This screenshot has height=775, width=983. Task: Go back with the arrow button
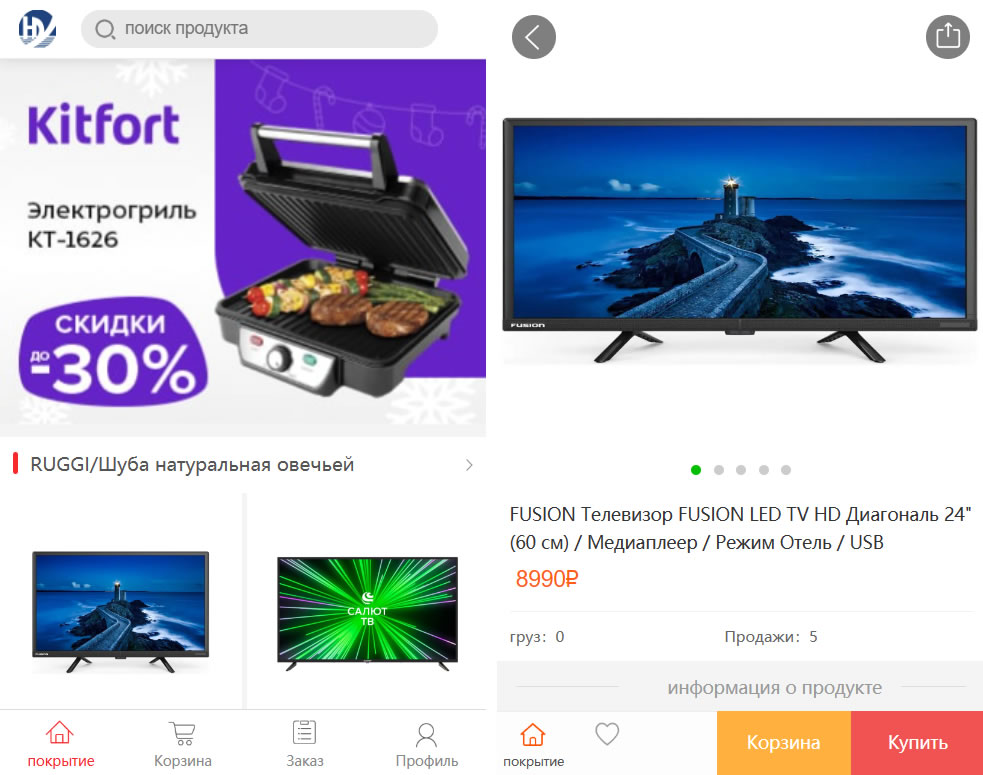534,37
